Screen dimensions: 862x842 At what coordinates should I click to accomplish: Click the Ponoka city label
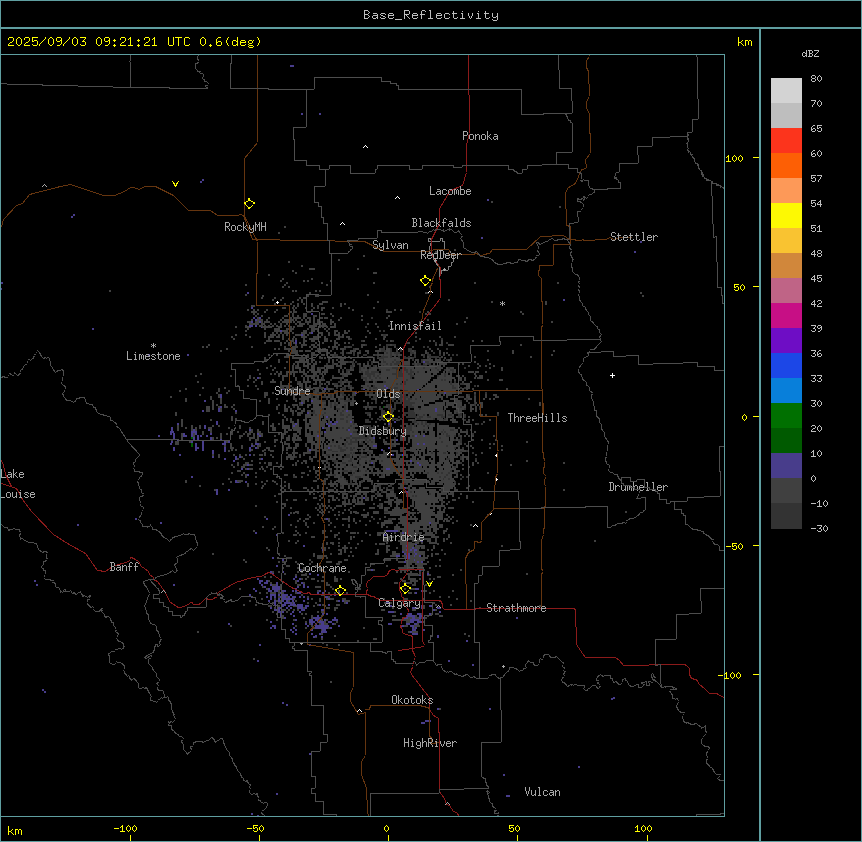click(480, 136)
